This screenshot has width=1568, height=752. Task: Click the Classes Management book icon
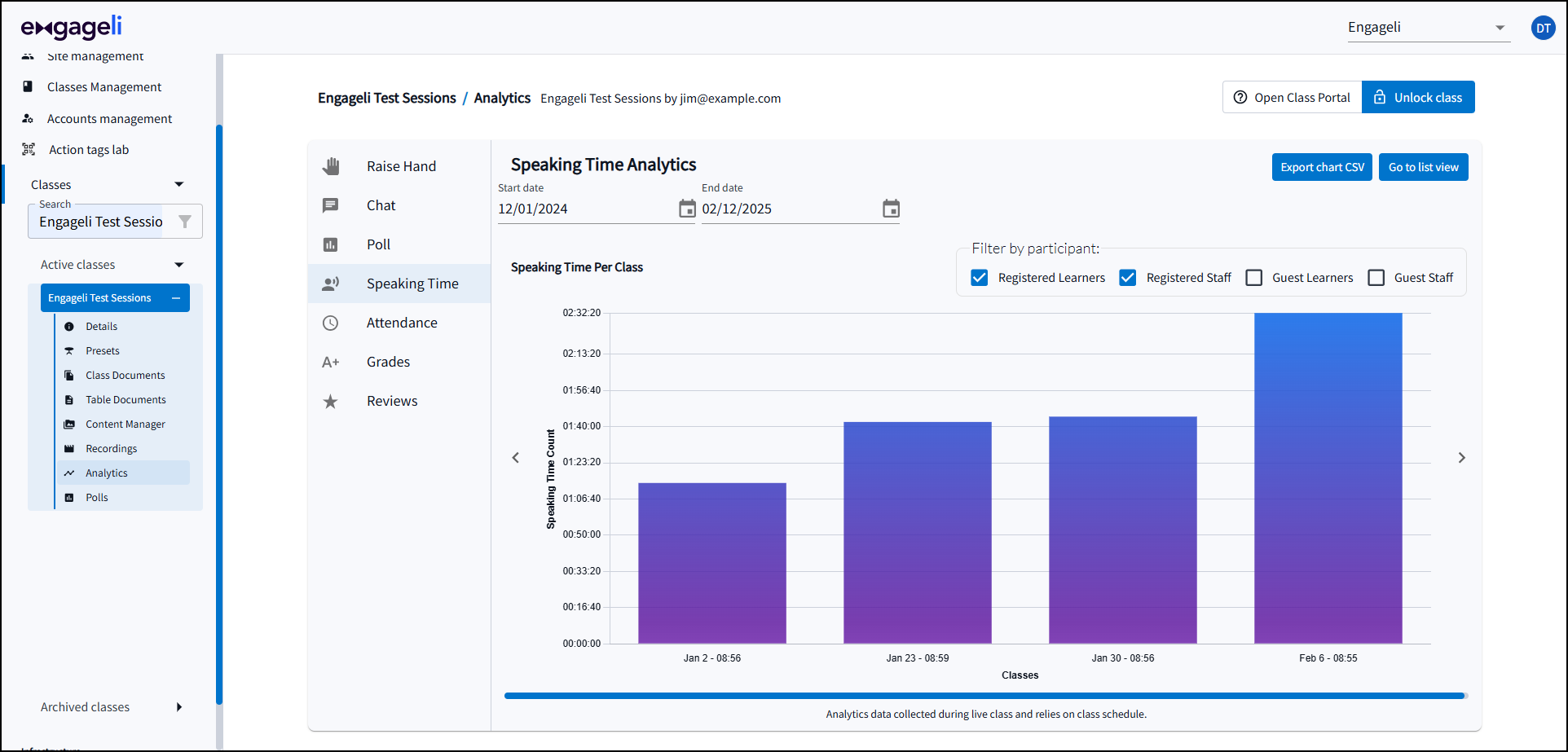[28, 86]
